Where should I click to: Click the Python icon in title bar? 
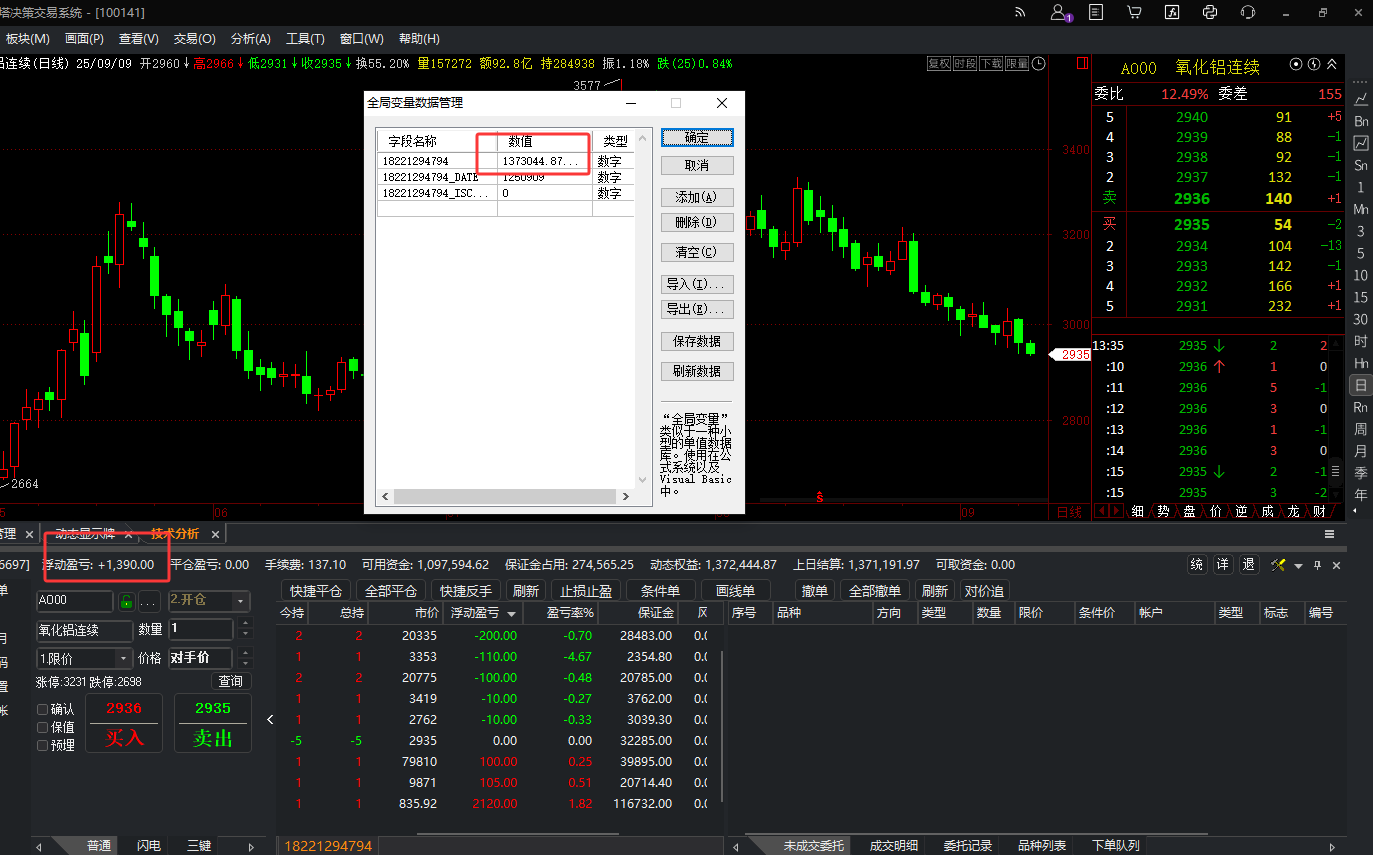1210,13
